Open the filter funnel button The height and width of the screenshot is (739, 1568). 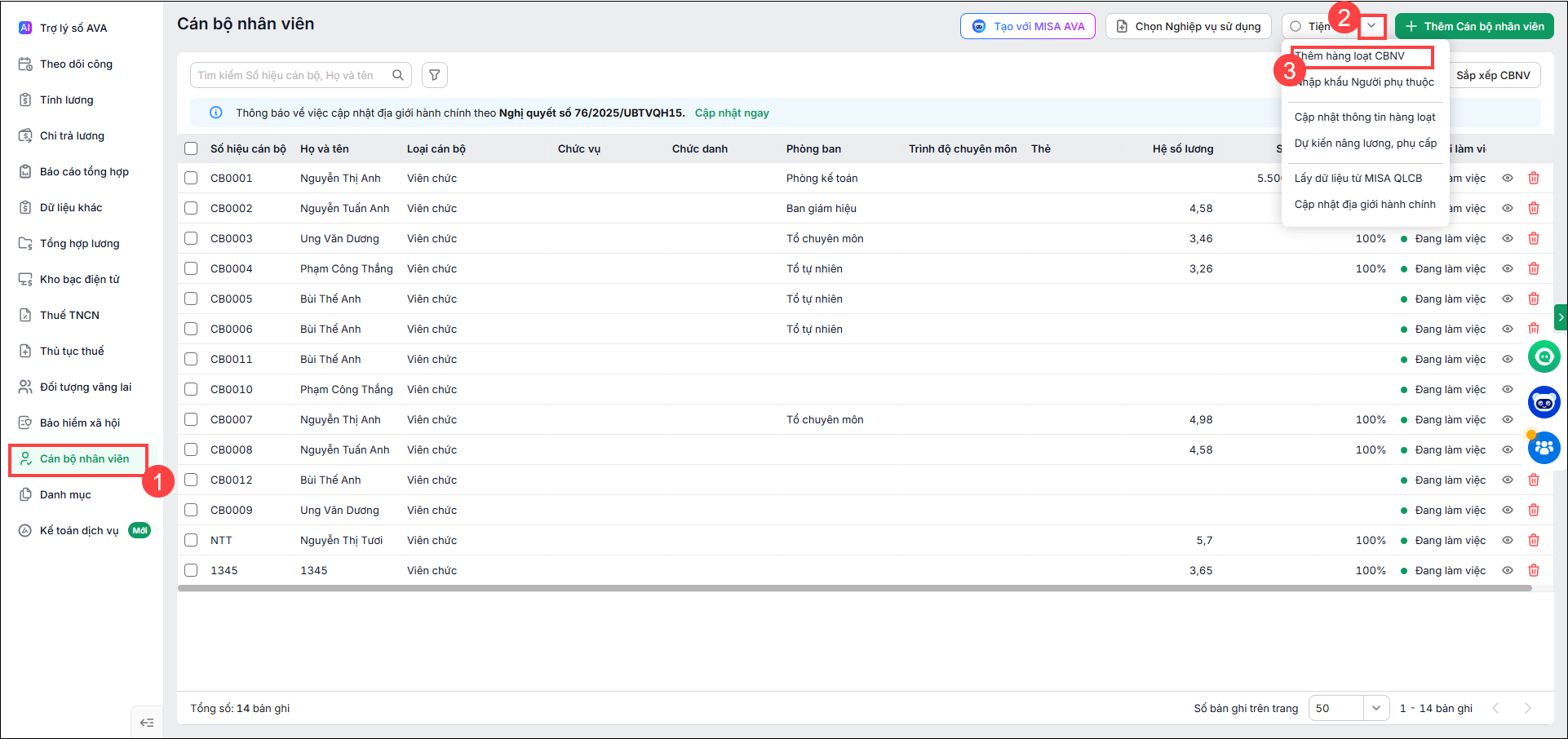pos(435,75)
